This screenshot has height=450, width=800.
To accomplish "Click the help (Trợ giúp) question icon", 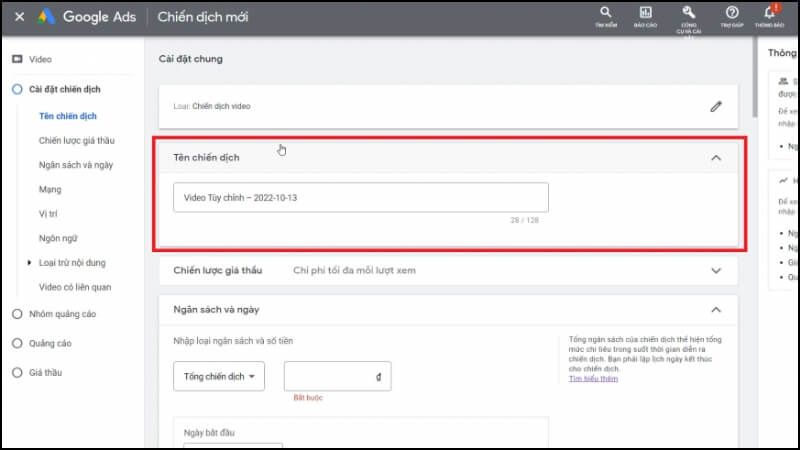I will tap(731, 13).
